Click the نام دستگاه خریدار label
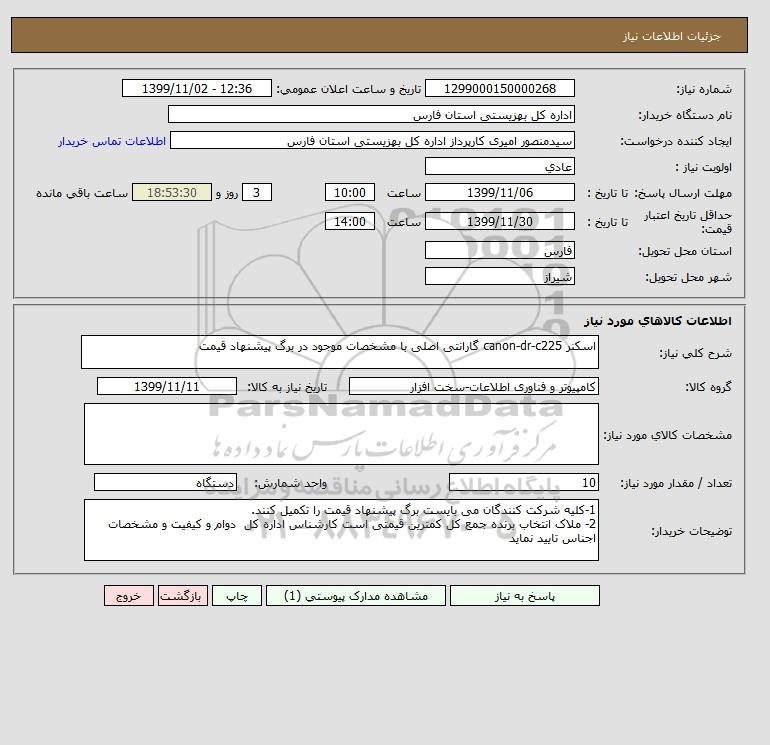Viewport: 770px width, 745px height. (685, 115)
